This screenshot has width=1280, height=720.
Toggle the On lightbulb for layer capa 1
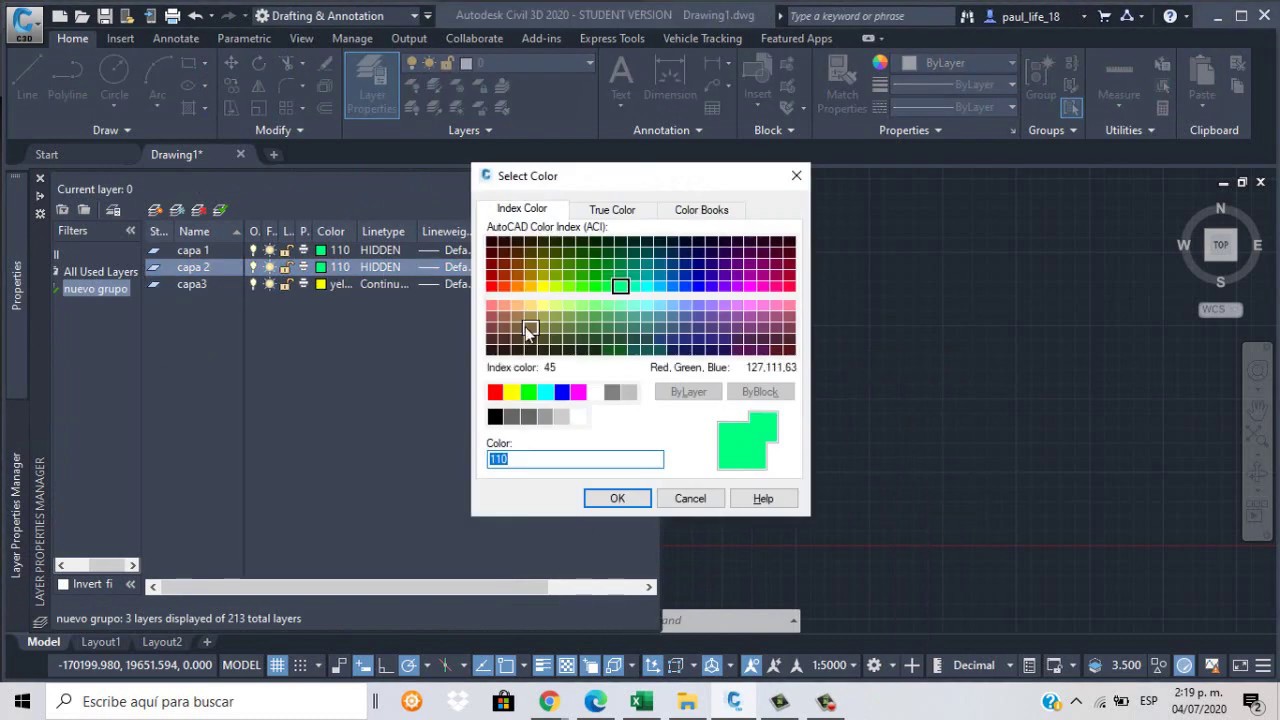point(253,250)
